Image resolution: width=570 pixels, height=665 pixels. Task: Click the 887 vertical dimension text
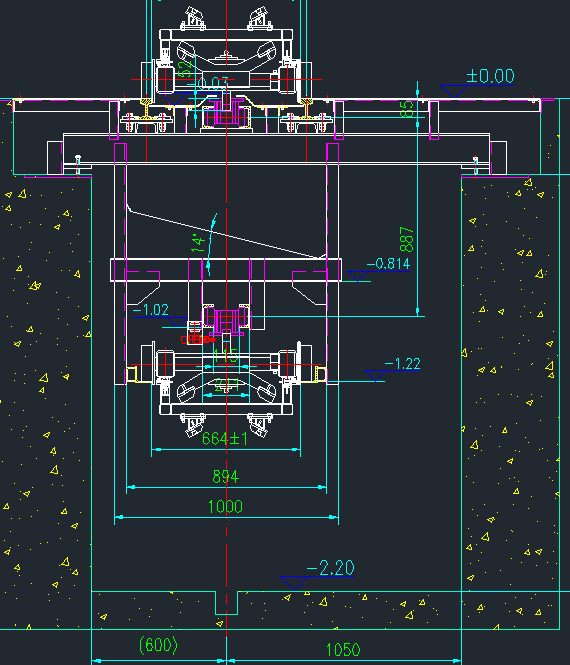coord(406,240)
